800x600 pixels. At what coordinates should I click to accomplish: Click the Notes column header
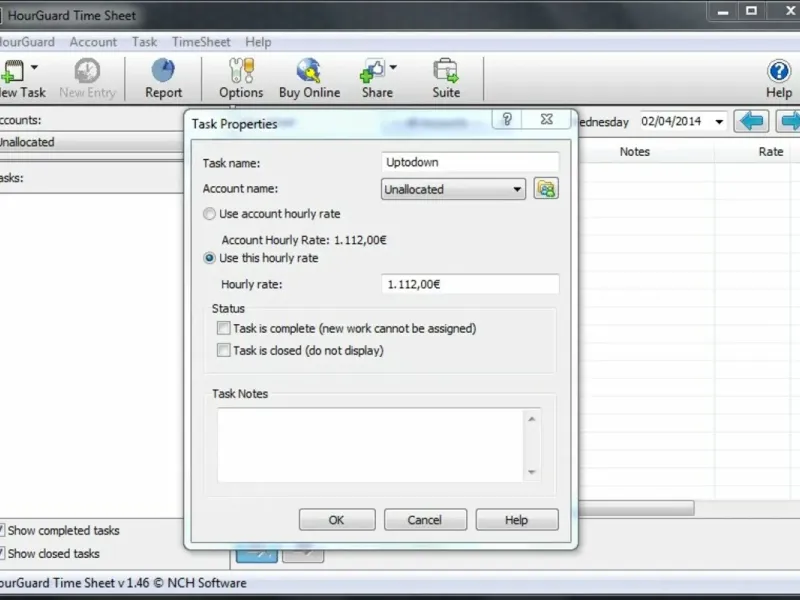(x=635, y=152)
